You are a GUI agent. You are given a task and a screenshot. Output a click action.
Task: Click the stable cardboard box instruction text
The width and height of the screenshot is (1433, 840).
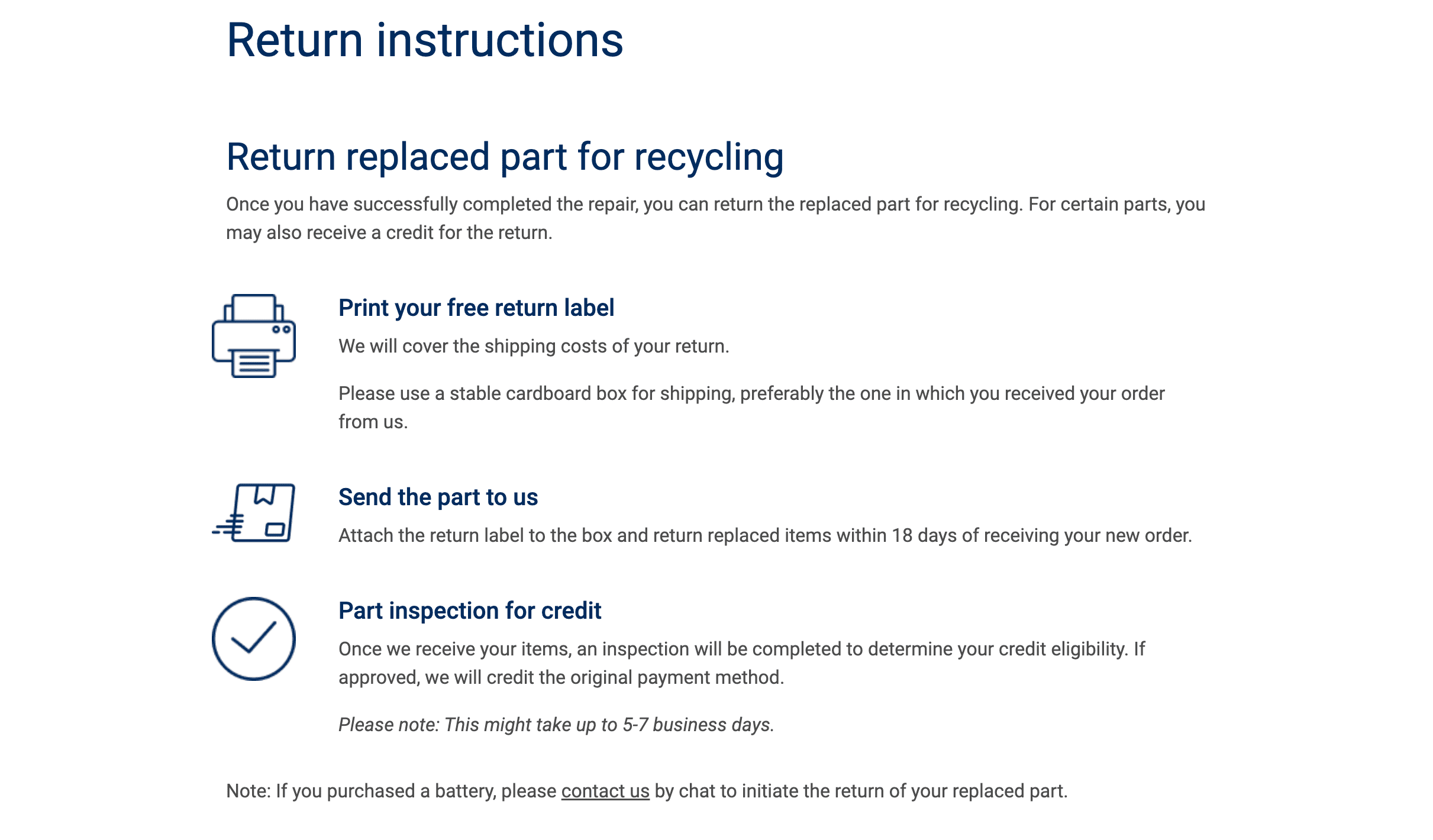751,408
